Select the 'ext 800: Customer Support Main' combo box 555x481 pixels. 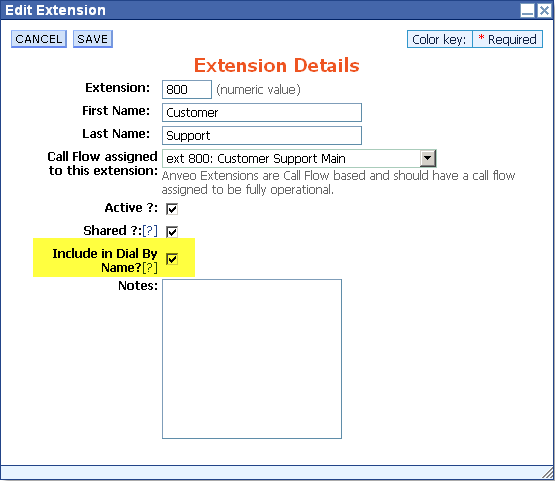299,158
